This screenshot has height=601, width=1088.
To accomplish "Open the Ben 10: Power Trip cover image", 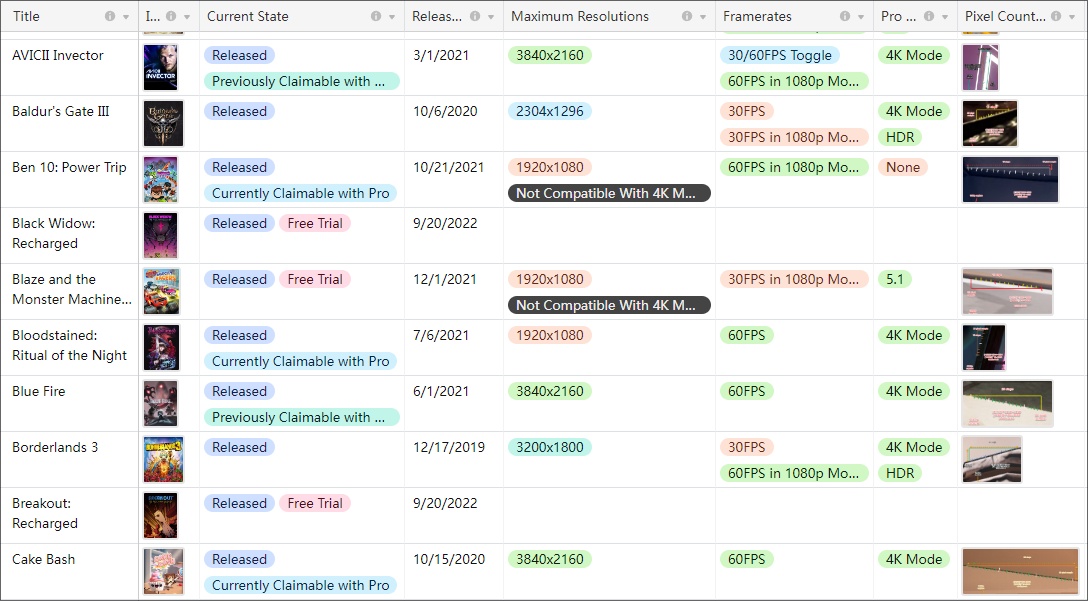I will pos(160,180).
